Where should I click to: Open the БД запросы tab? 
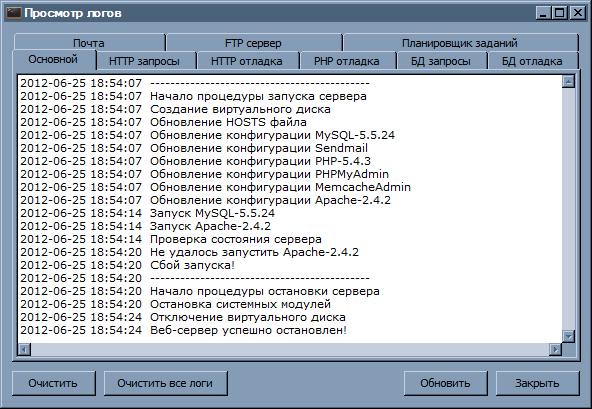click(441, 61)
